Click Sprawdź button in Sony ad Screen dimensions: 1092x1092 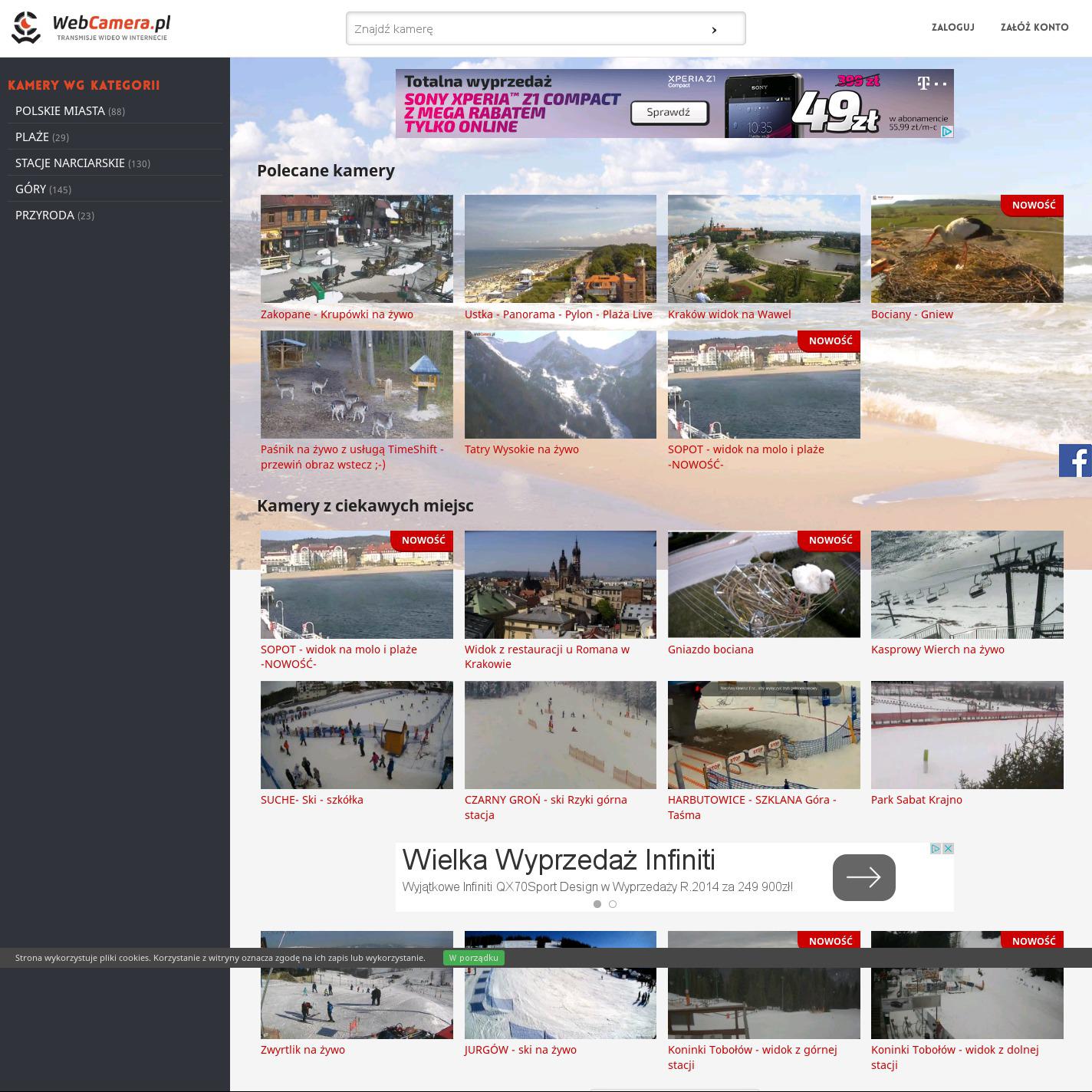(668, 113)
